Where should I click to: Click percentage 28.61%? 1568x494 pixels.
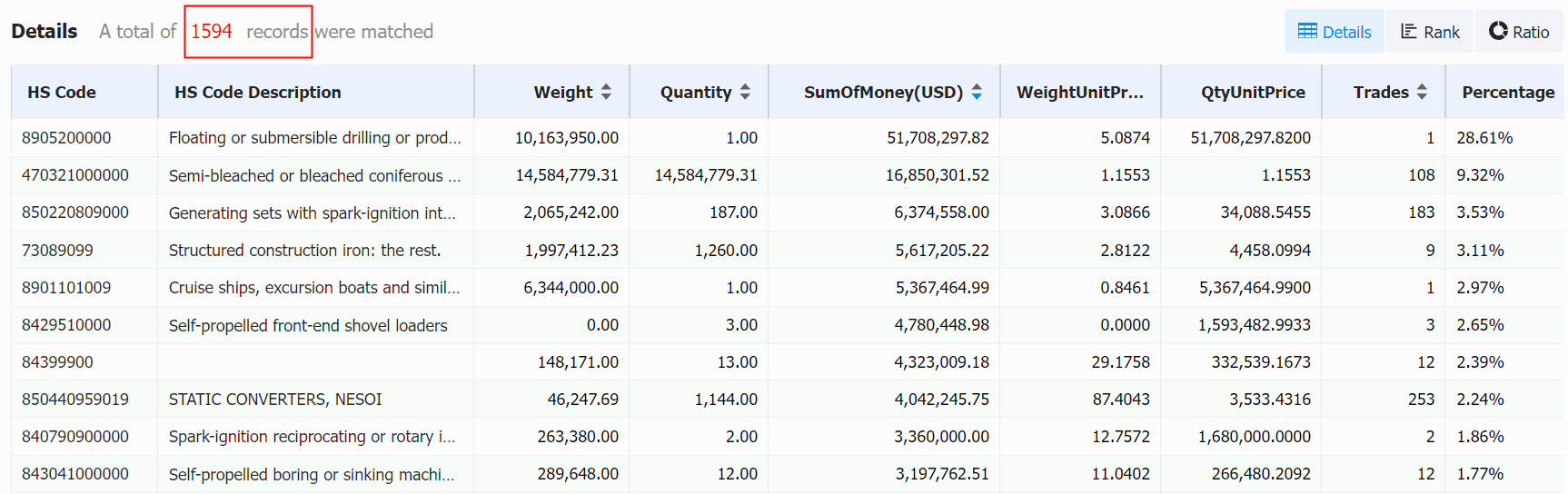tap(1485, 138)
